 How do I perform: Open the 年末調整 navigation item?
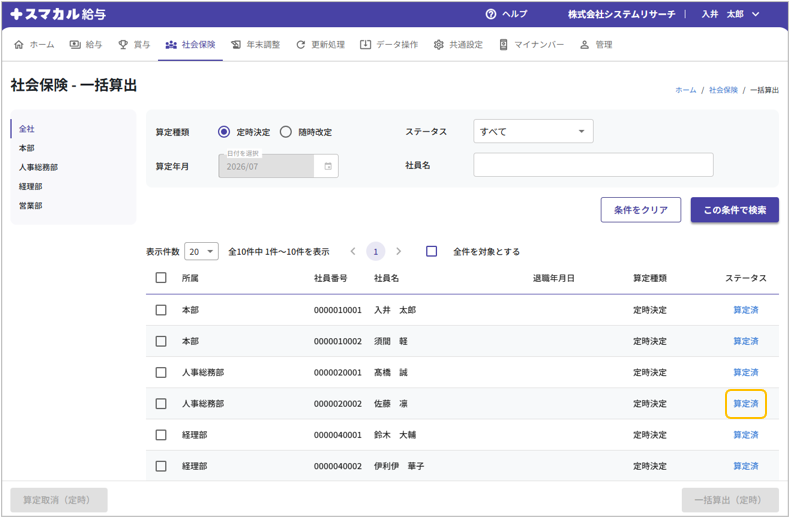(x=255, y=45)
